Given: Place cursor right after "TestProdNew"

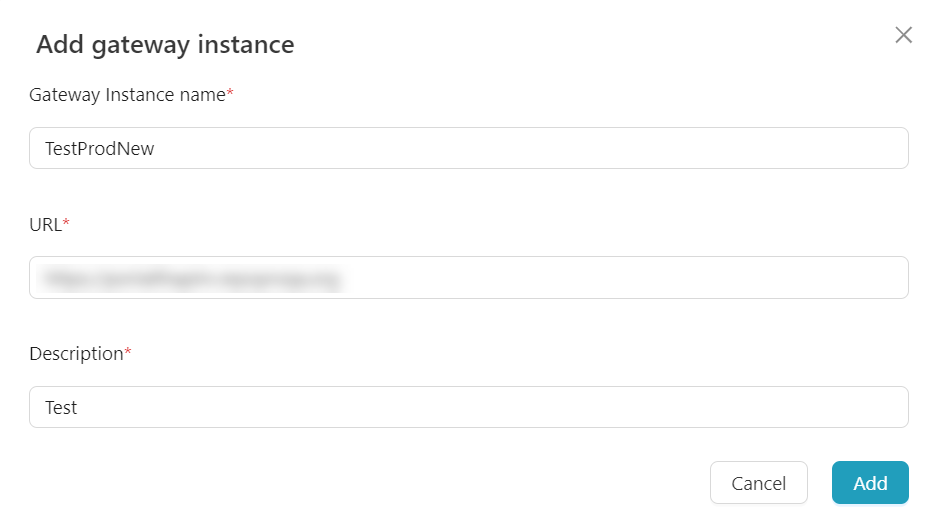Looking at the screenshot, I should pos(157,149).
